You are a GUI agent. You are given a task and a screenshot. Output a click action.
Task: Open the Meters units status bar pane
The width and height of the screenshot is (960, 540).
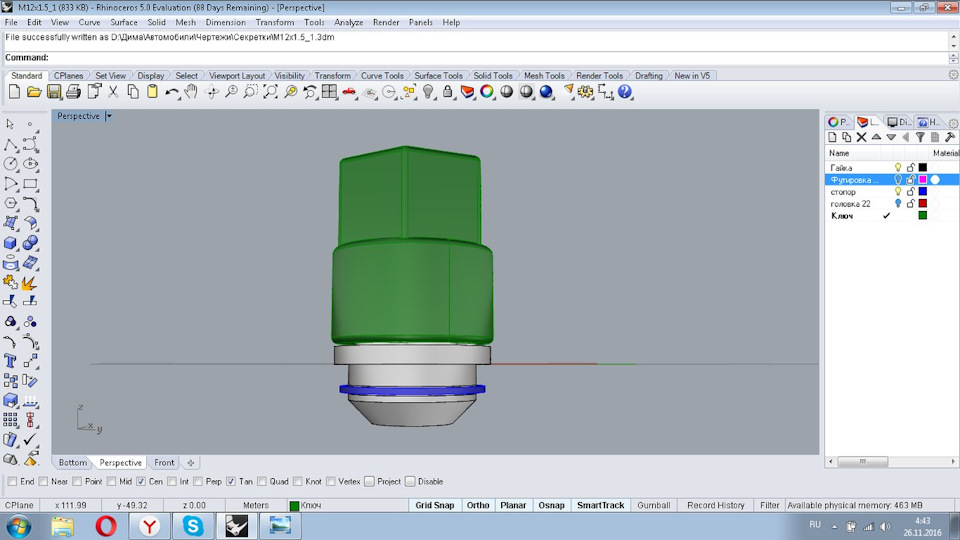tap(256, 506)
